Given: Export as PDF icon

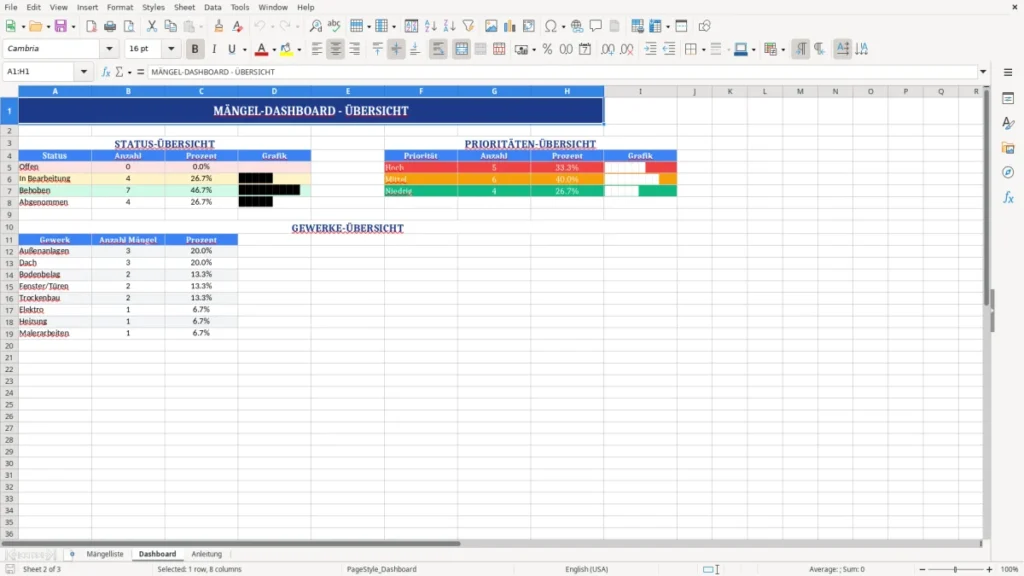Looking at the screenshot, I should point(91,26).
